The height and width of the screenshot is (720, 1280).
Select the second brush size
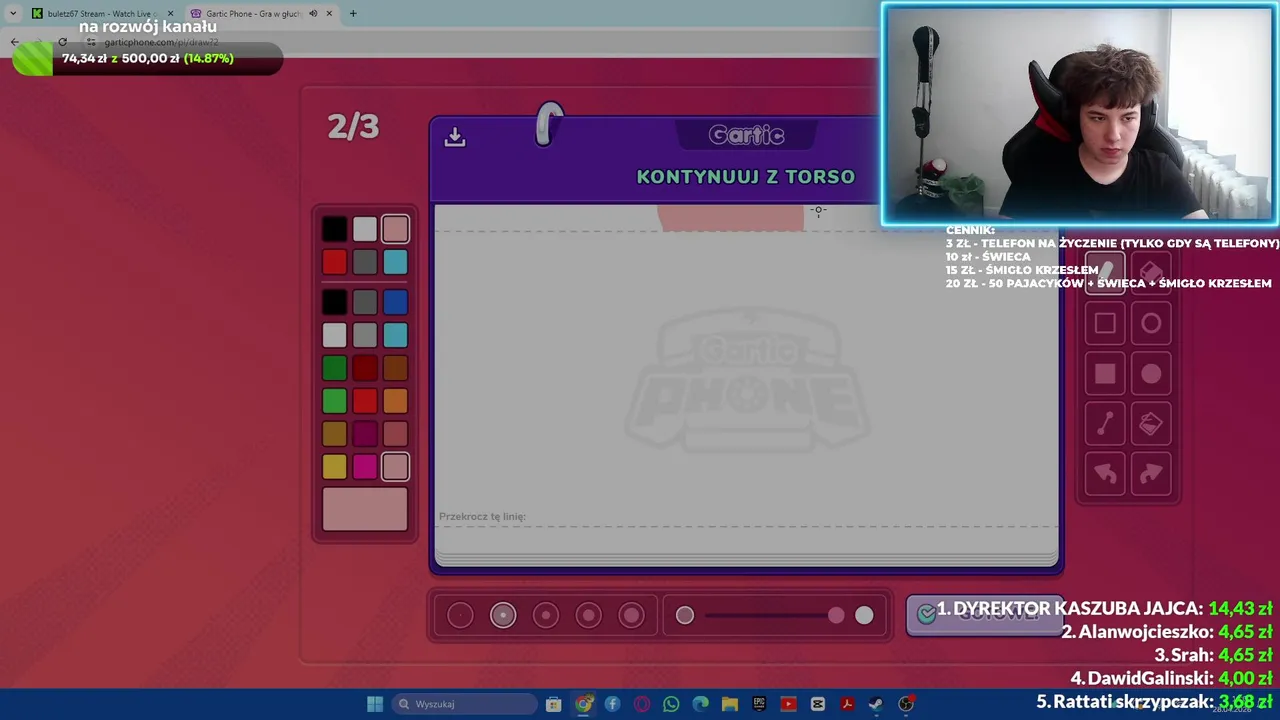pyautogui.click(x=503, y=615)
